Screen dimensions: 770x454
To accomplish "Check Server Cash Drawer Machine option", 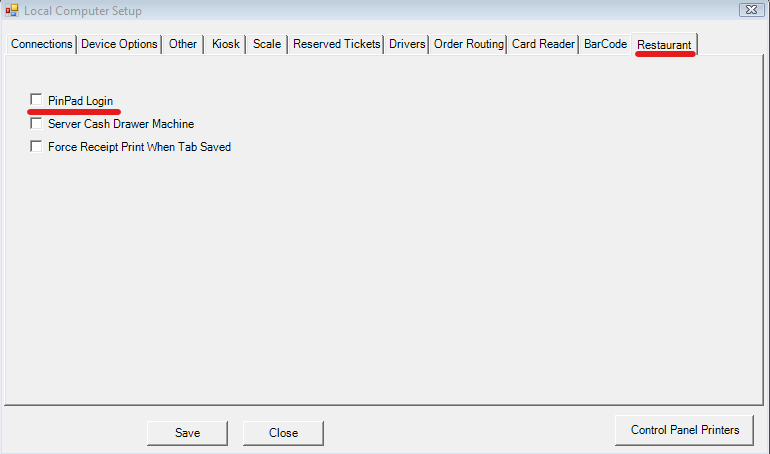I will coord(37,124).
